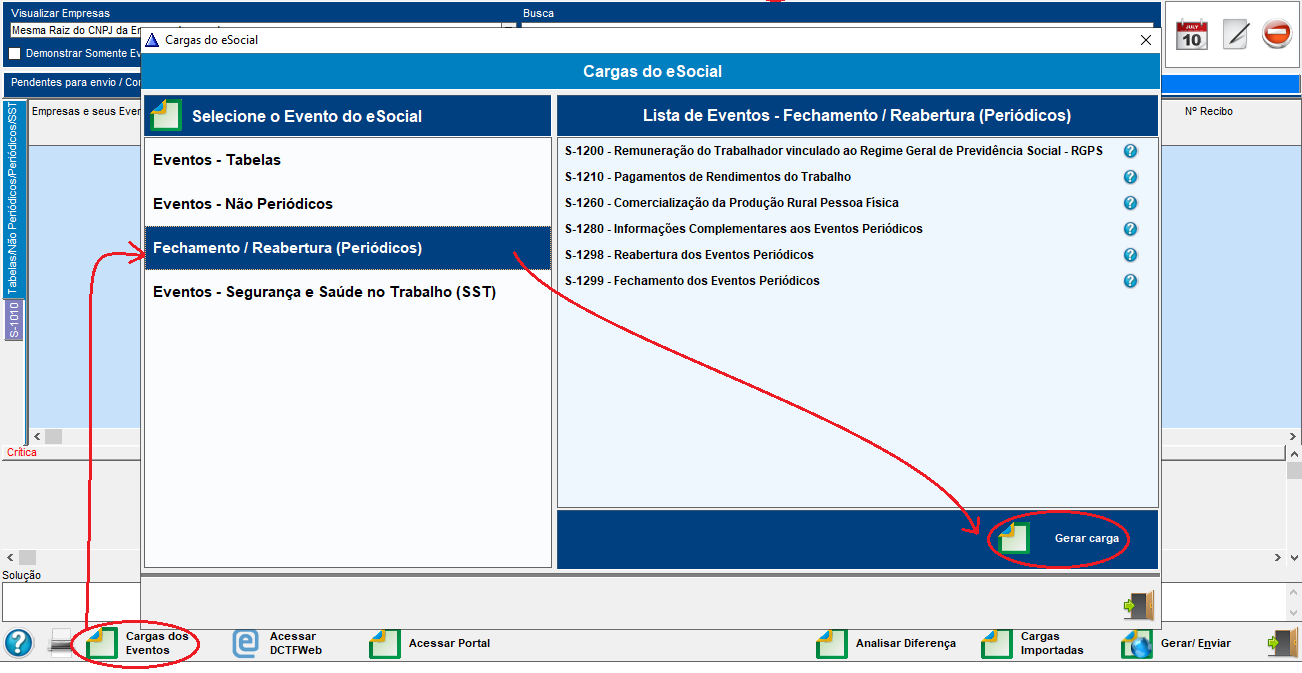Click Gerar/Enviar button
1302x673 pixels.
(1177, 643)
